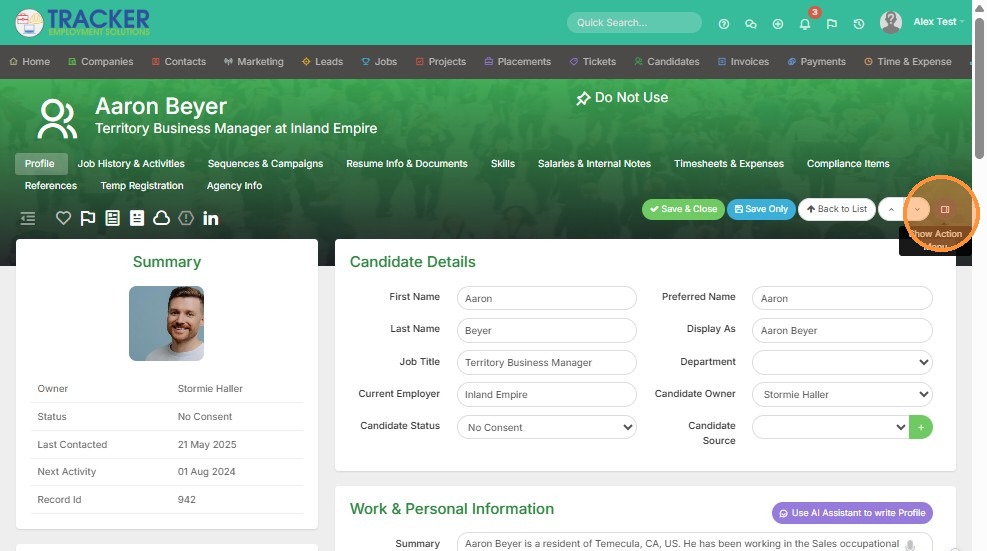Open the help question mark icon
Viewport: 987px width, 551px height.
(724, 24)
